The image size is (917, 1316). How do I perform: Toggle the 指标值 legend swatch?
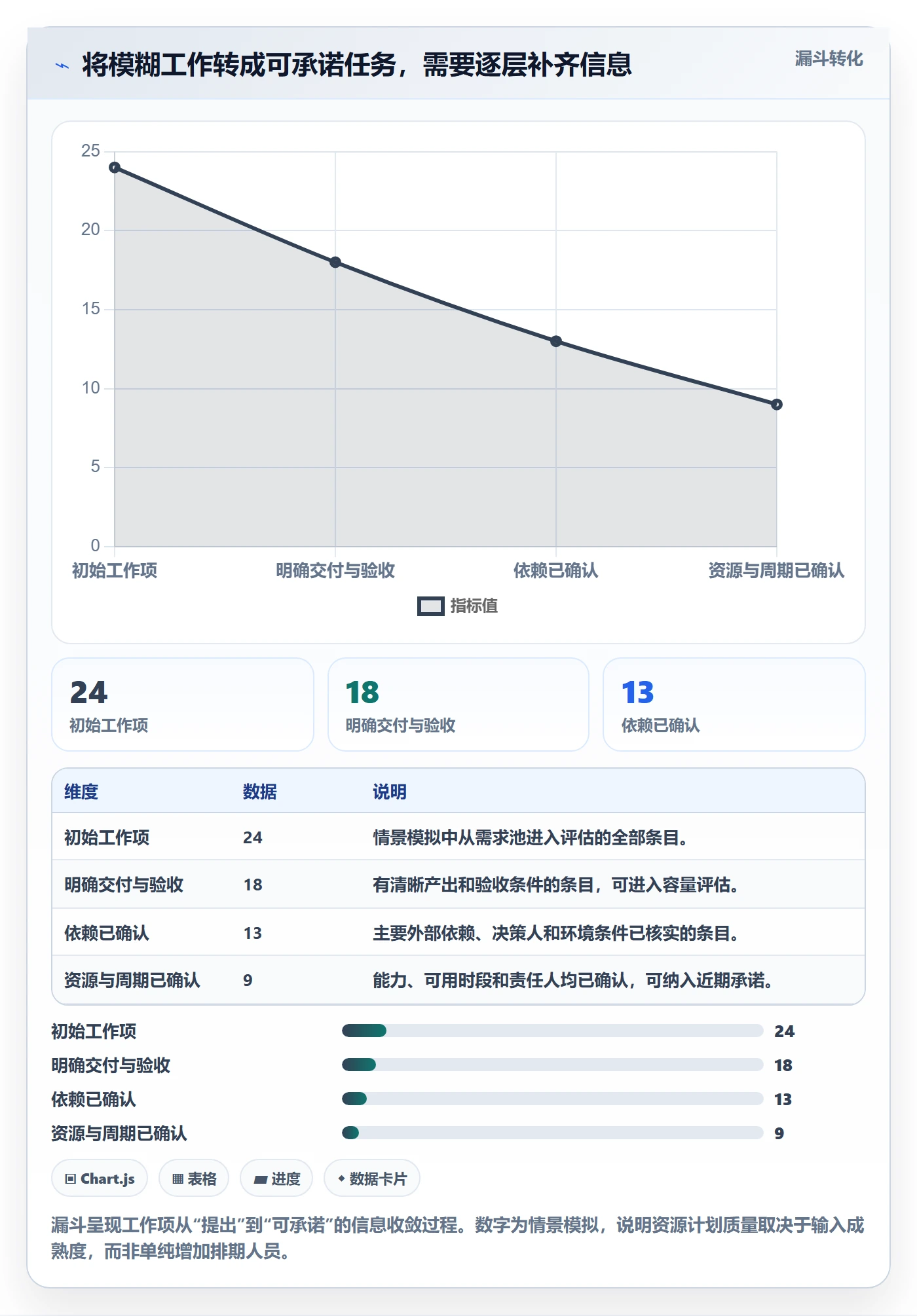[x=430, y=606]
